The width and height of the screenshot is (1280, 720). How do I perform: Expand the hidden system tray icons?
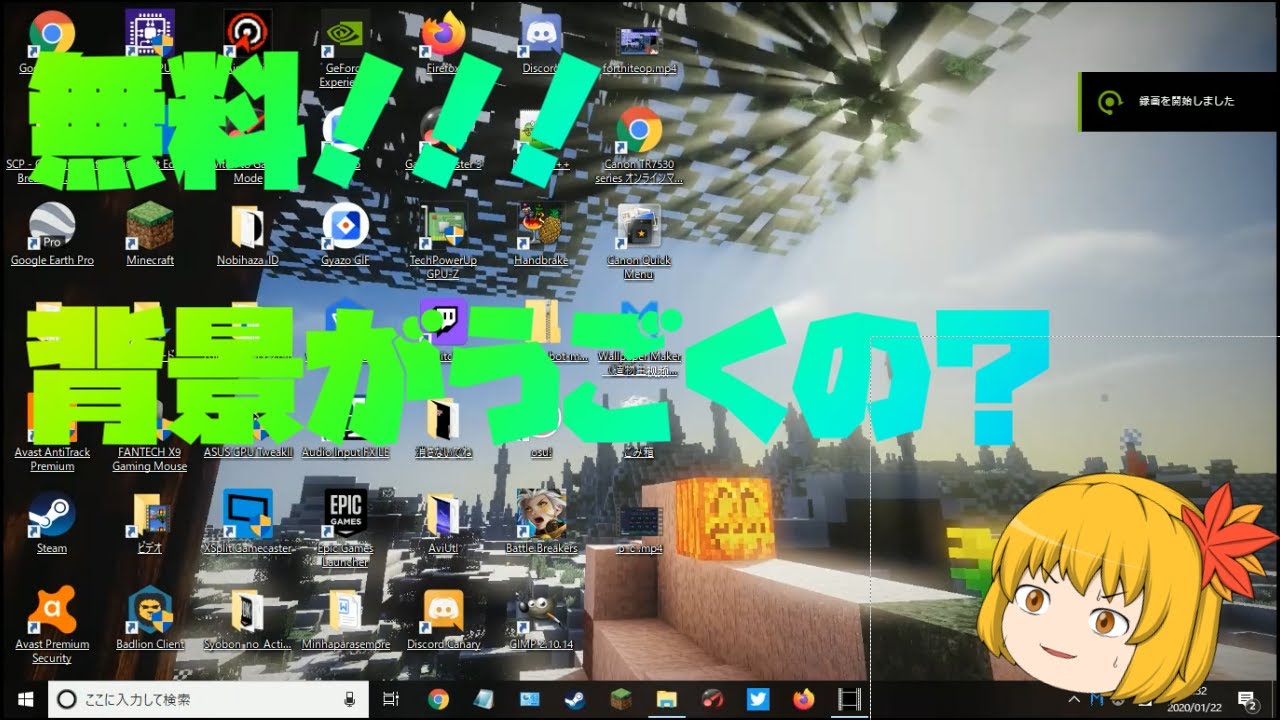pyautogui.click(x=1074, y=700)
